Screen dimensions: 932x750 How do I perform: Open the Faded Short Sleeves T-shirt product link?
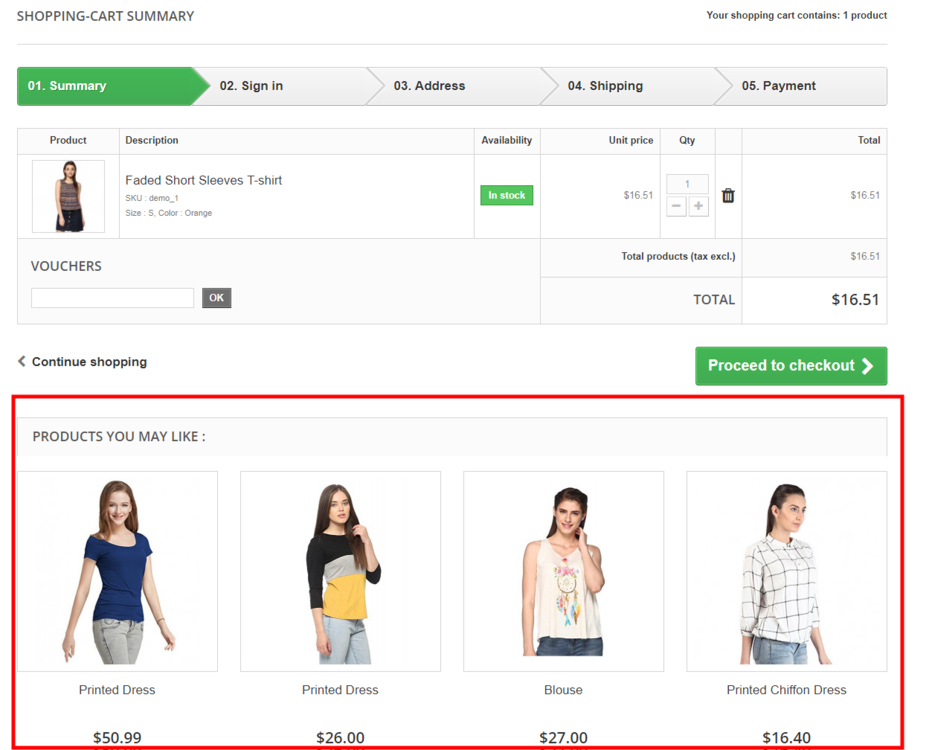tap(204, 180)
